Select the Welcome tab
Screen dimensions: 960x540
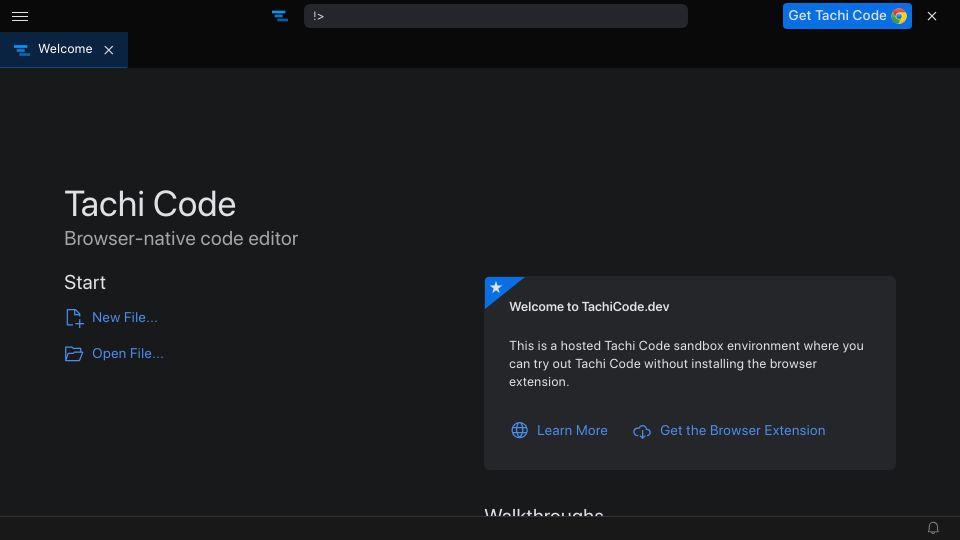(64, 50)
